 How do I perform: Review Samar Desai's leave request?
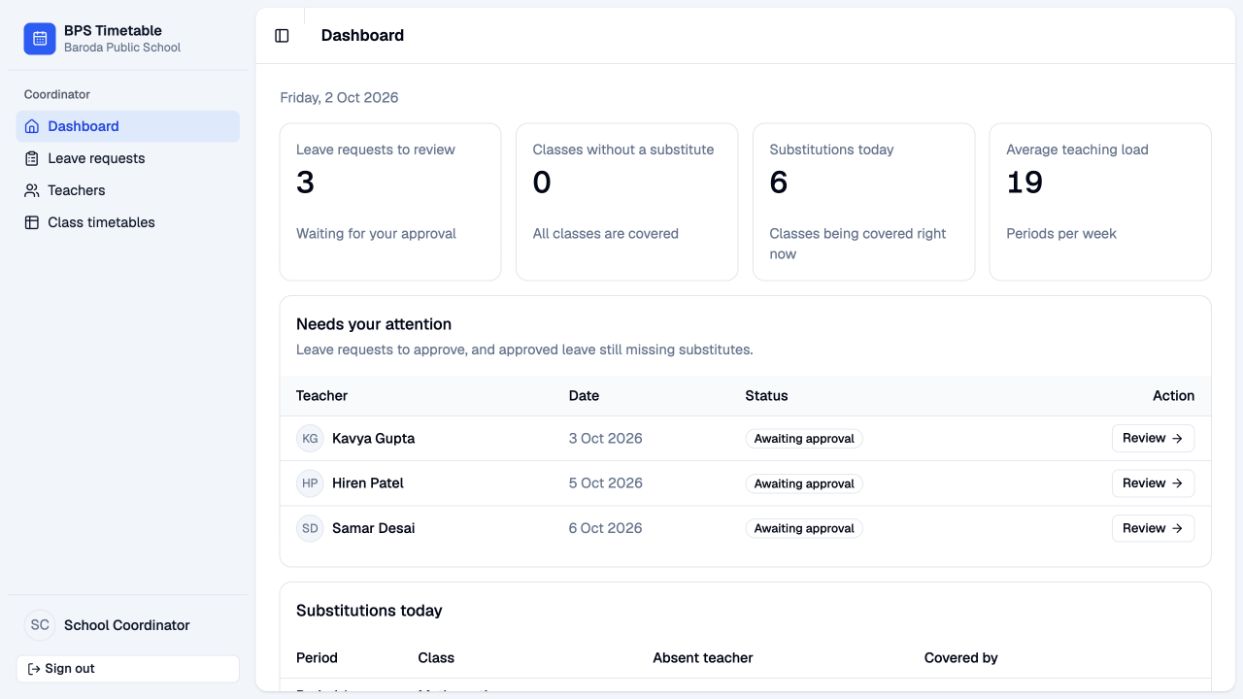pos(1153,528)
